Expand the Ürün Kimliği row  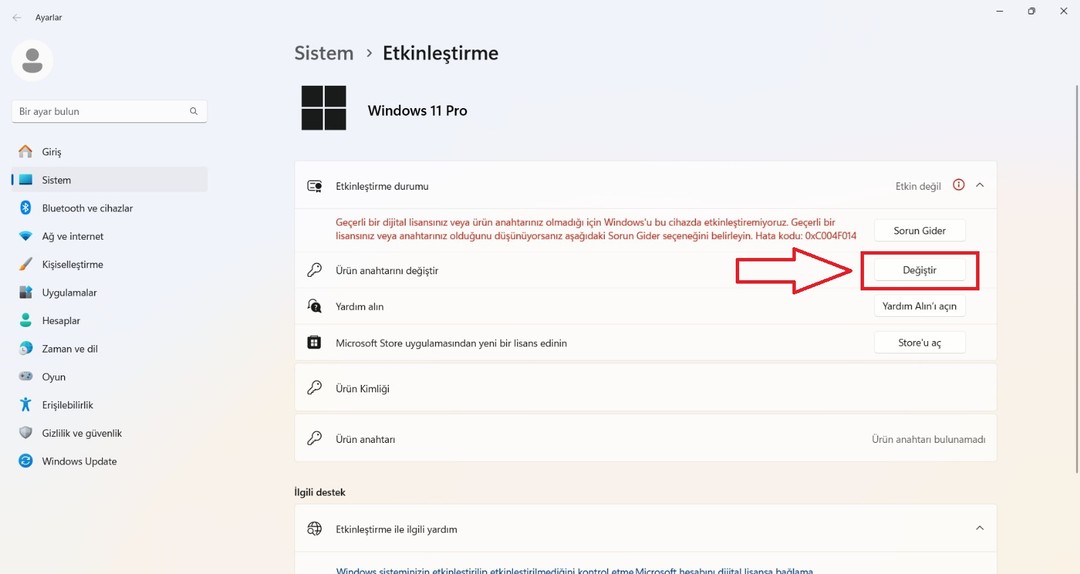point(645,388)
